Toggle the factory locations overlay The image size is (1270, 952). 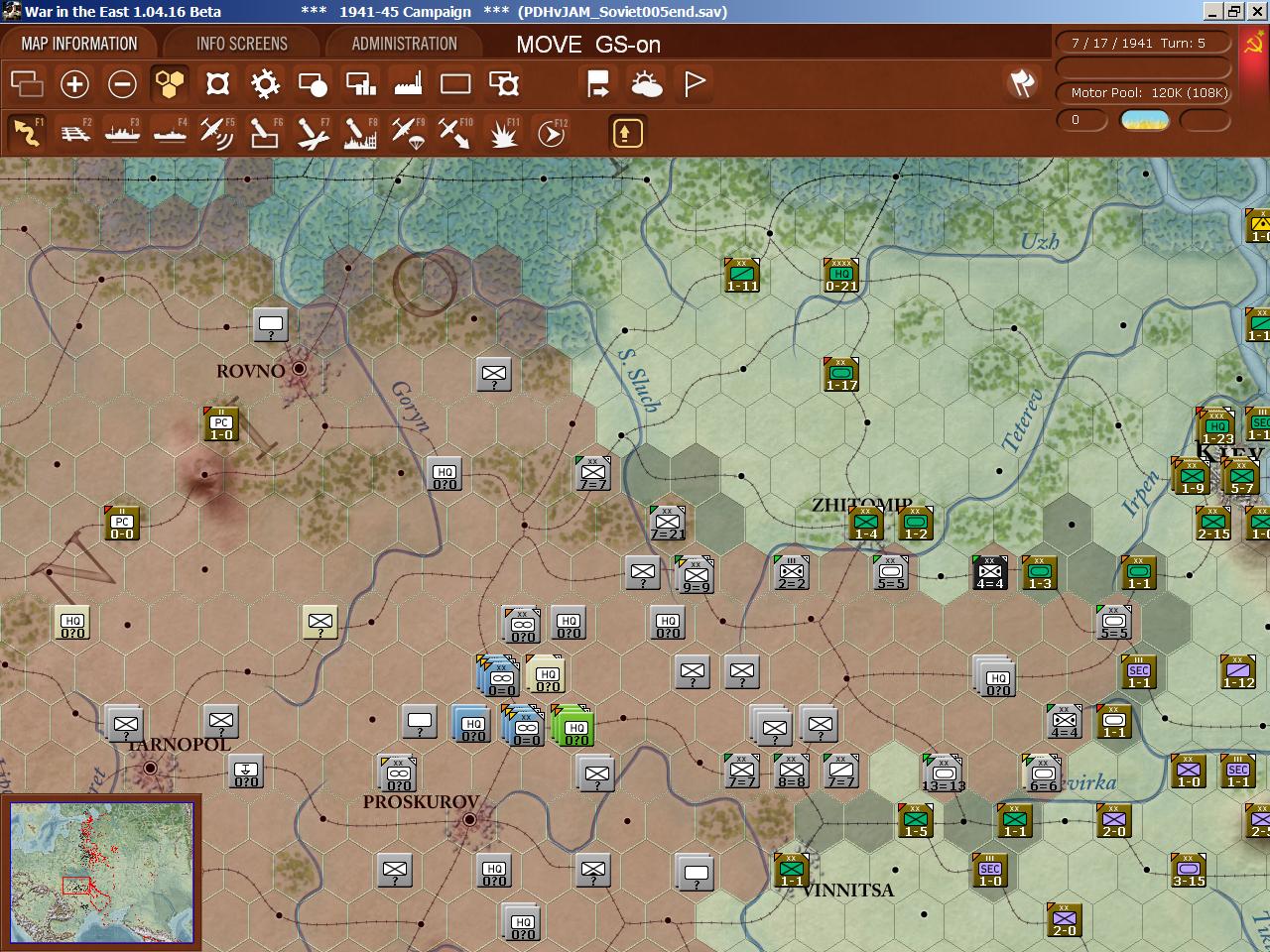(408, 84)
